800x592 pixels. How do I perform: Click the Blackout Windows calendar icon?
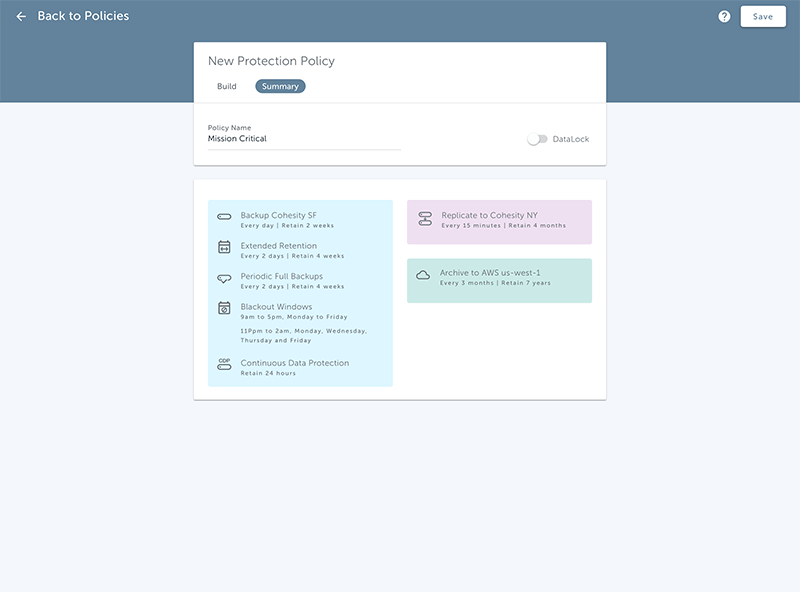pyautogui.click(x=224, y=308)
